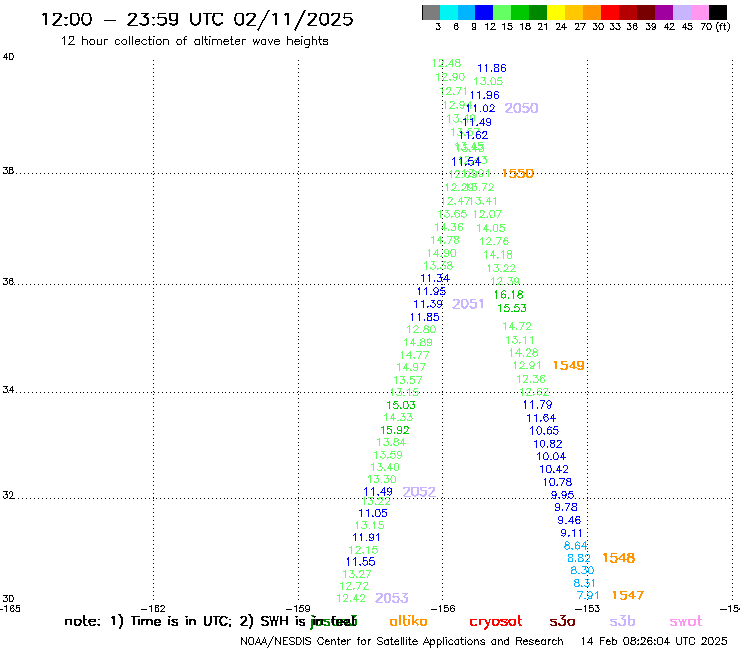Screen dimensions: 740x650
Task: Click the gray 0-3 ft legend swatch
Action: click(431, 12)
